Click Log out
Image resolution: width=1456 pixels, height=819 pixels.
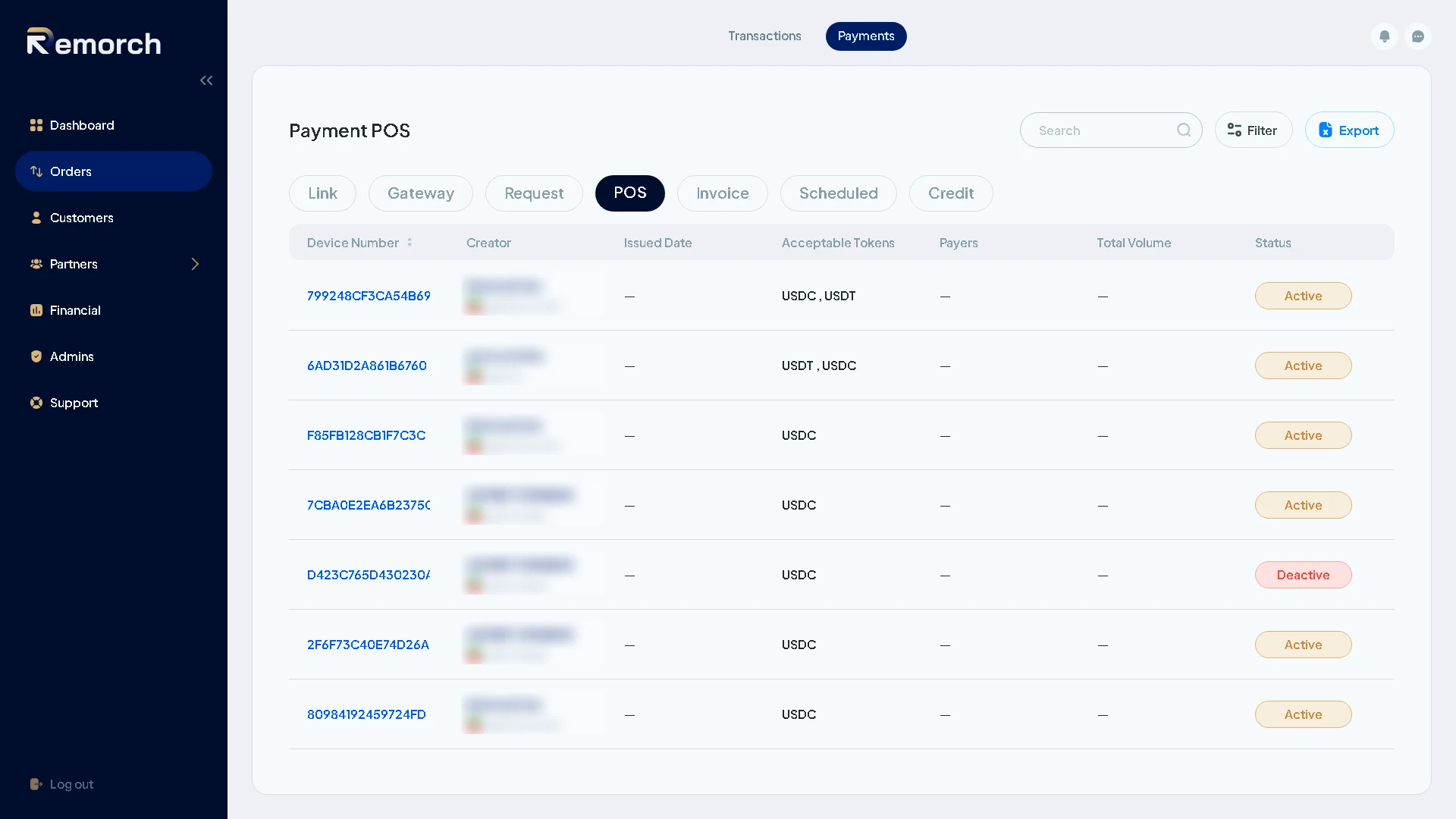point(62,784)
